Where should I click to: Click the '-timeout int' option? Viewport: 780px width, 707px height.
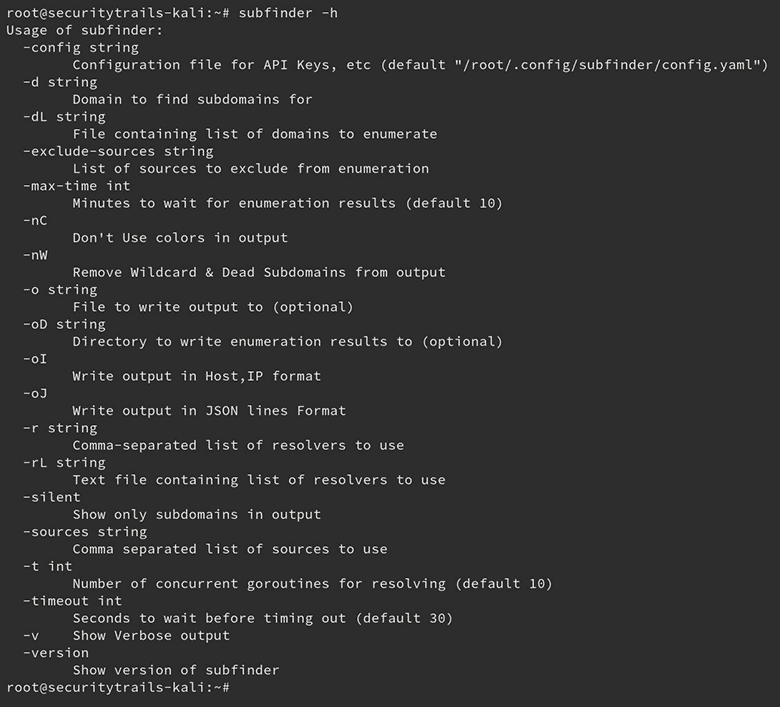73,601
